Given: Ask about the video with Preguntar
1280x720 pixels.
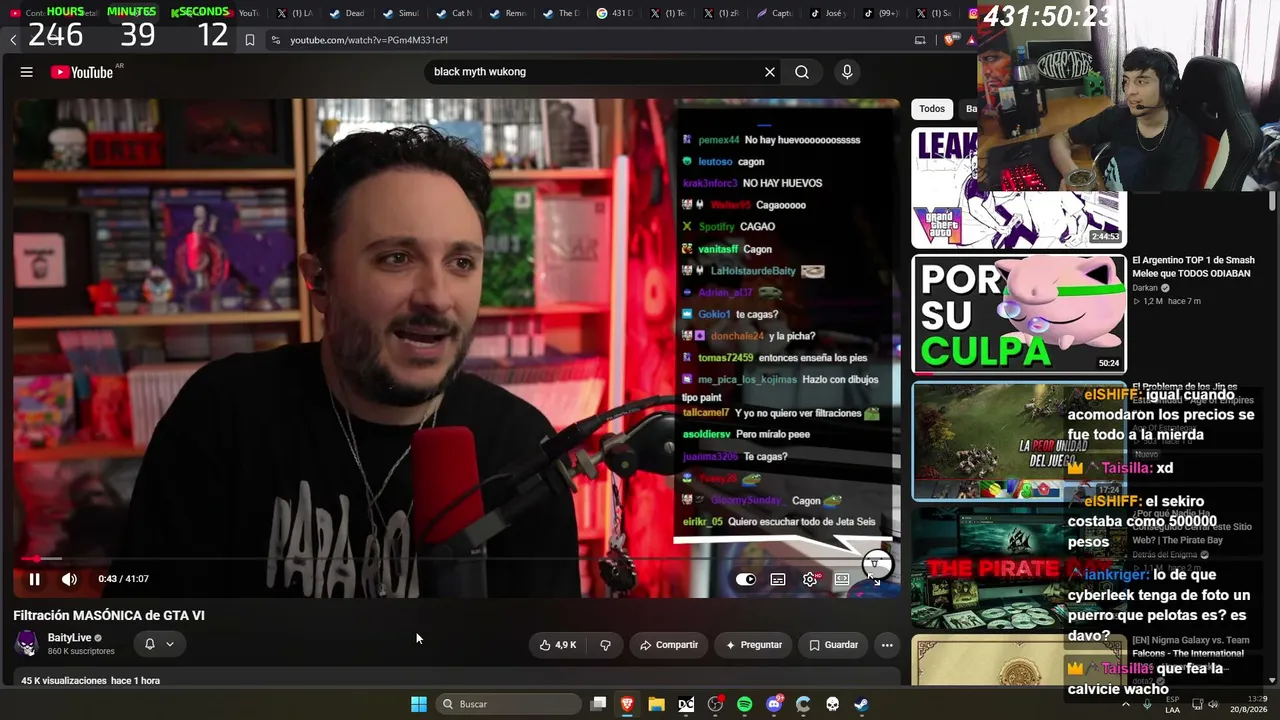Looking at the screenshot, I should point(754,645).
